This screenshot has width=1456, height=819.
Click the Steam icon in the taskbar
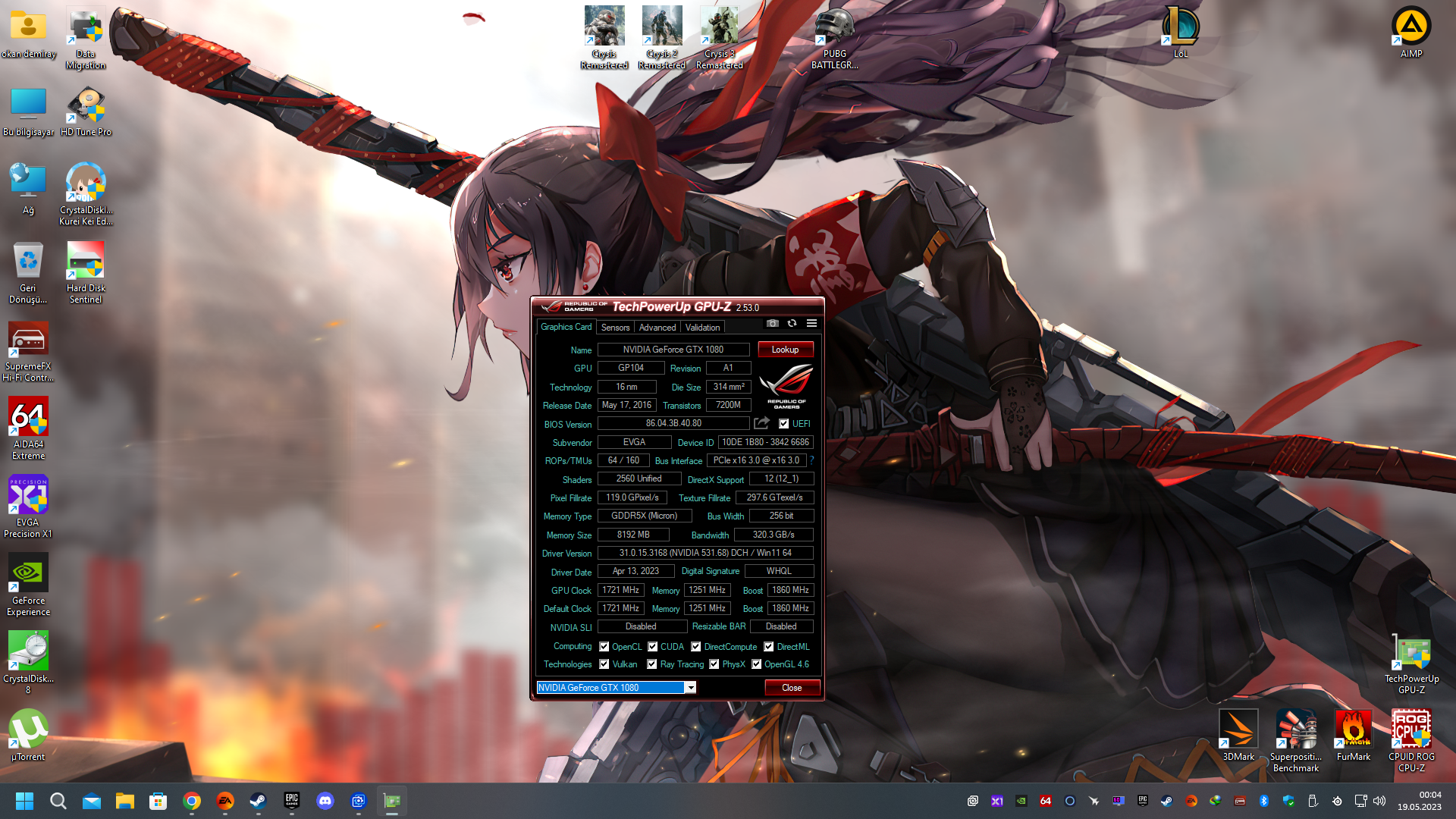[259, 801]
